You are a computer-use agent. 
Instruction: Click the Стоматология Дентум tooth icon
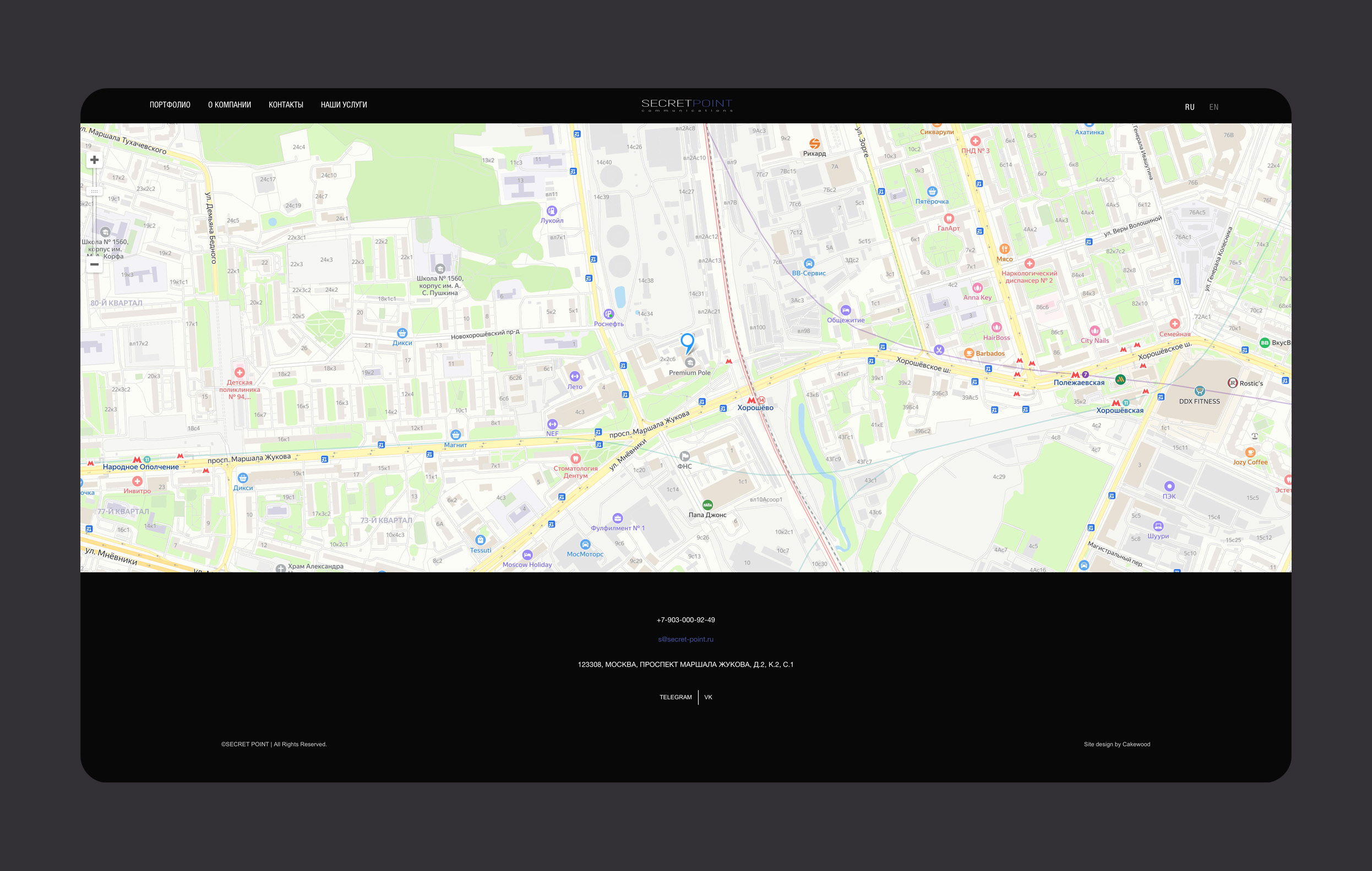tap(575, 459)
